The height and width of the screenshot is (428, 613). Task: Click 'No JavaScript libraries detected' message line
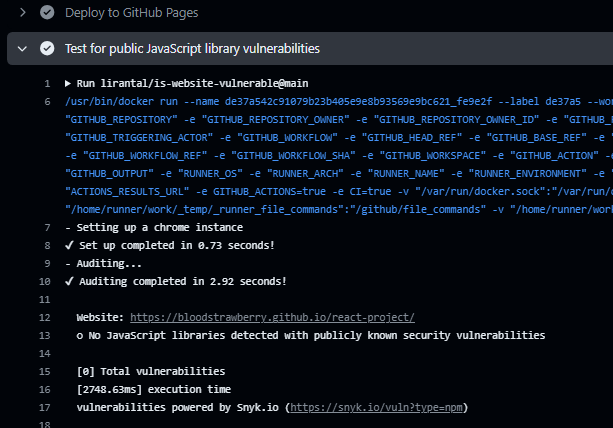tap(311, 335)
